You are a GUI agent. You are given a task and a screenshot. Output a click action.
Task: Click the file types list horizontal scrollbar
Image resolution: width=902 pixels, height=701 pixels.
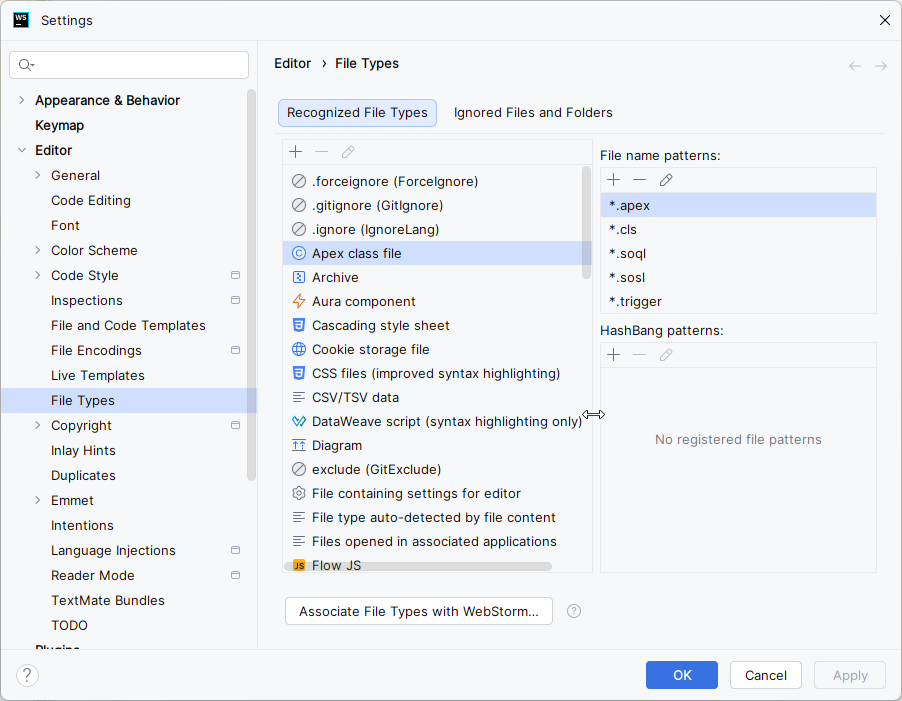[418, 566]
